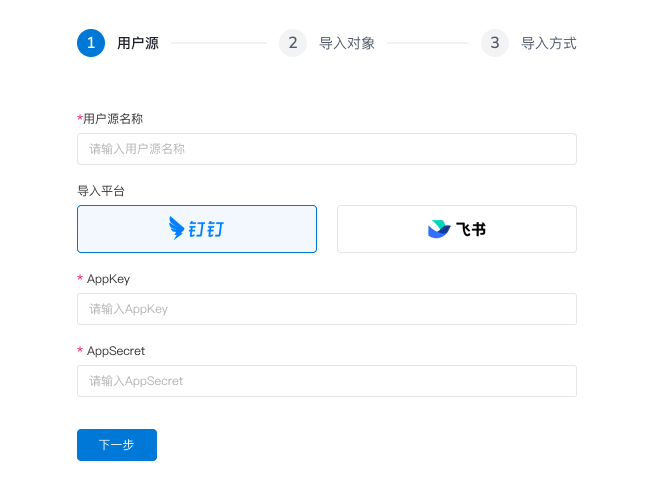Focus the AppKey input field
This screenshot has height=487, width=652.
327,309
